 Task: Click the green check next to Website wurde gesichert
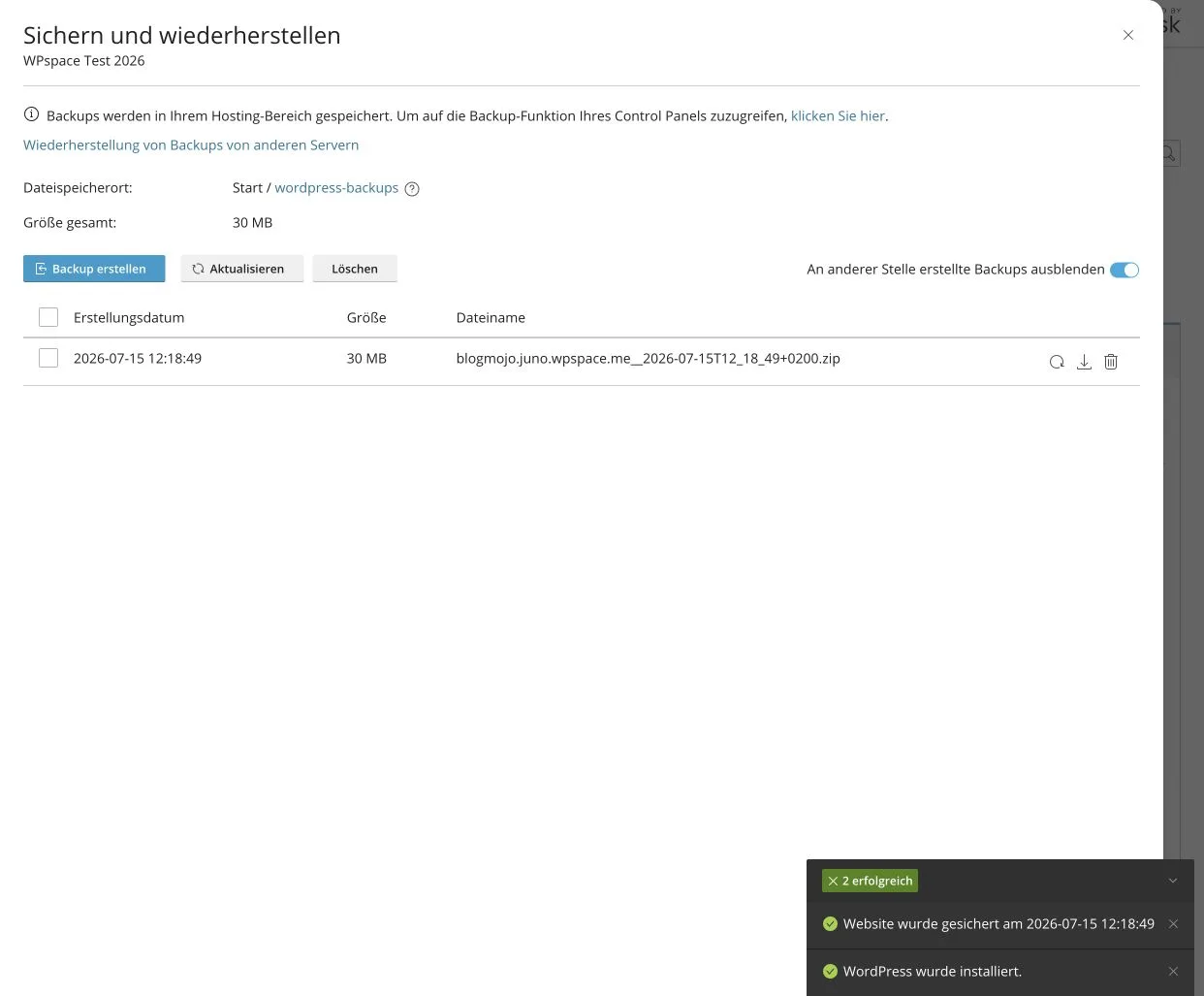(830, 924)
